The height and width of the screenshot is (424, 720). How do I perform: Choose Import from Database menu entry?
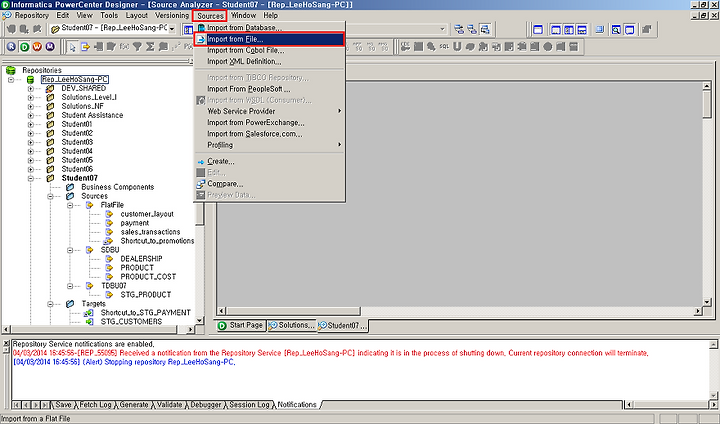[270, 28]
